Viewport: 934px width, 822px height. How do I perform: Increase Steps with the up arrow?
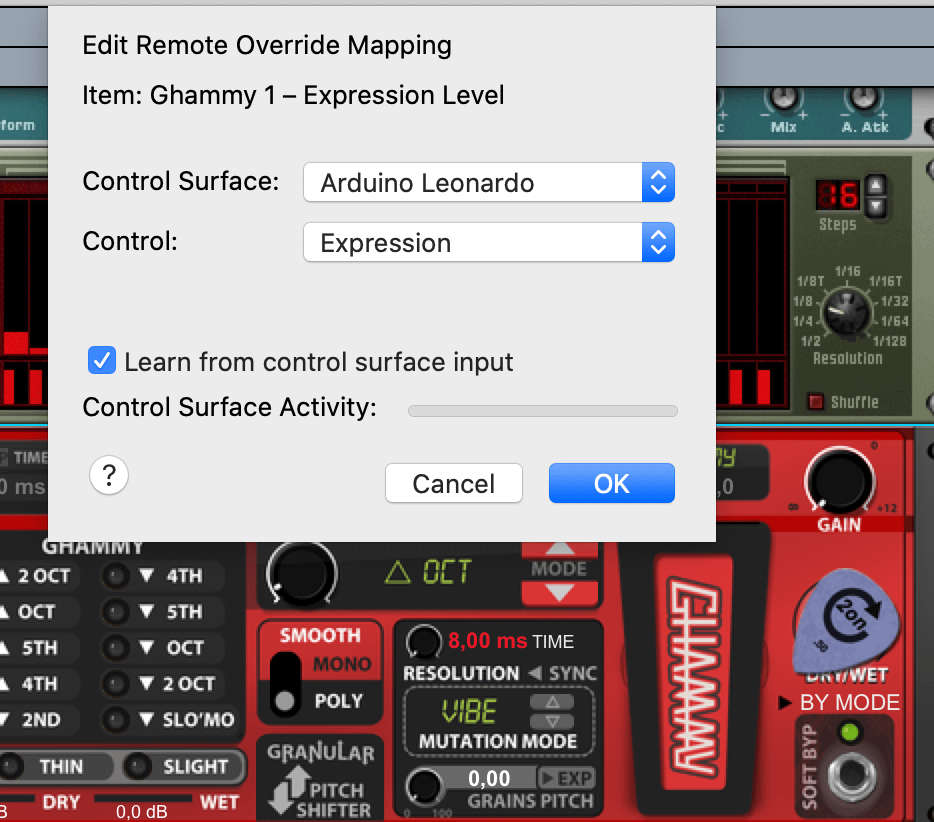click(875, 184)
